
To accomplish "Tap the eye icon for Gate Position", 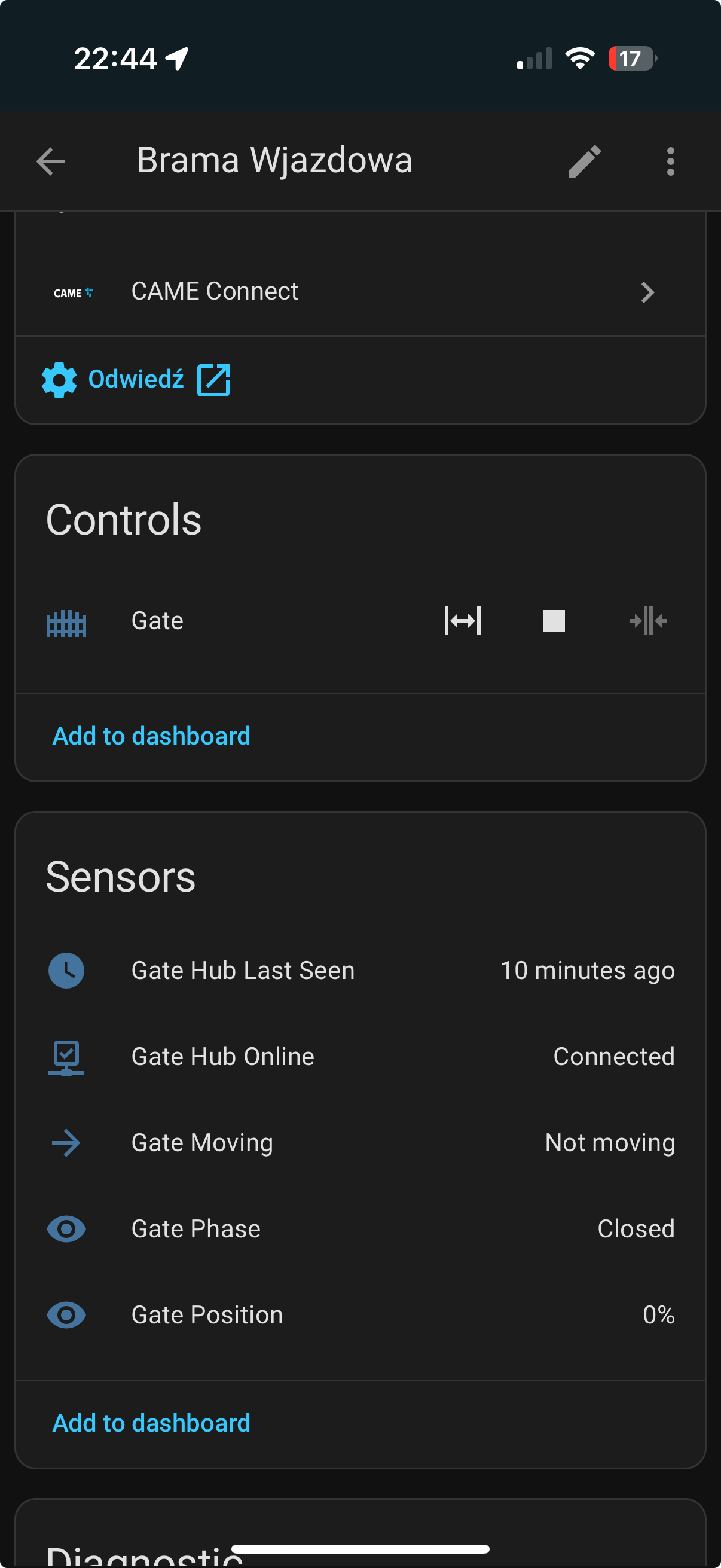I will pyautogui.click(x=66, y=1315).
